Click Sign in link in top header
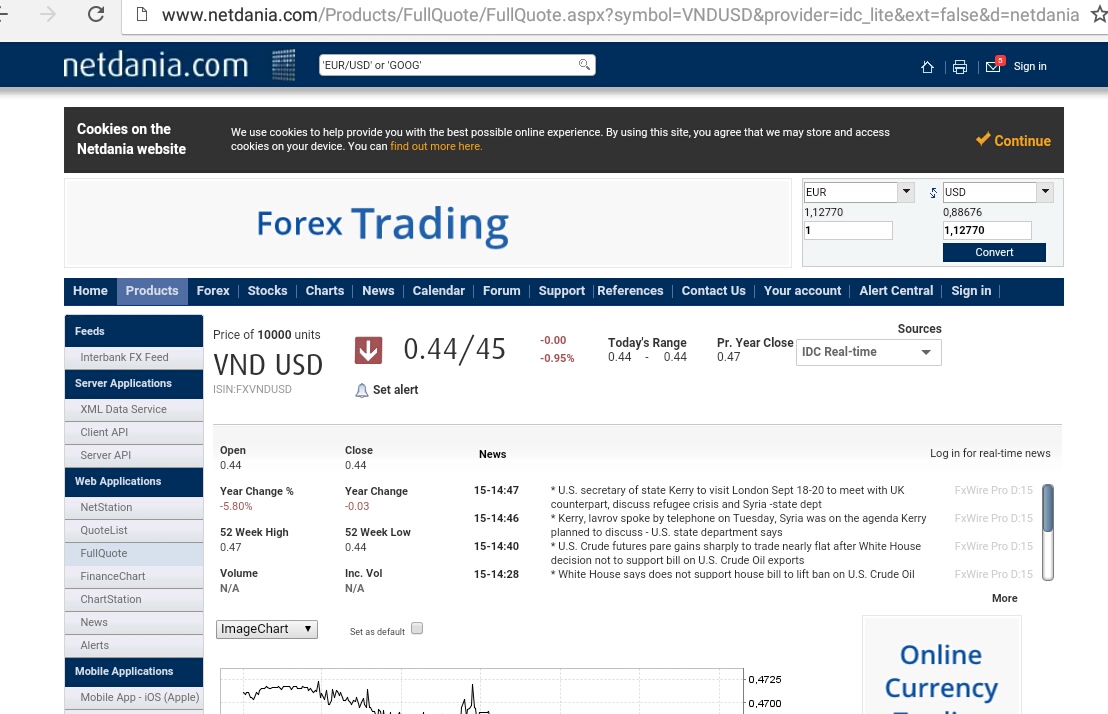The image size is (1108, 714). [1030, 66]
